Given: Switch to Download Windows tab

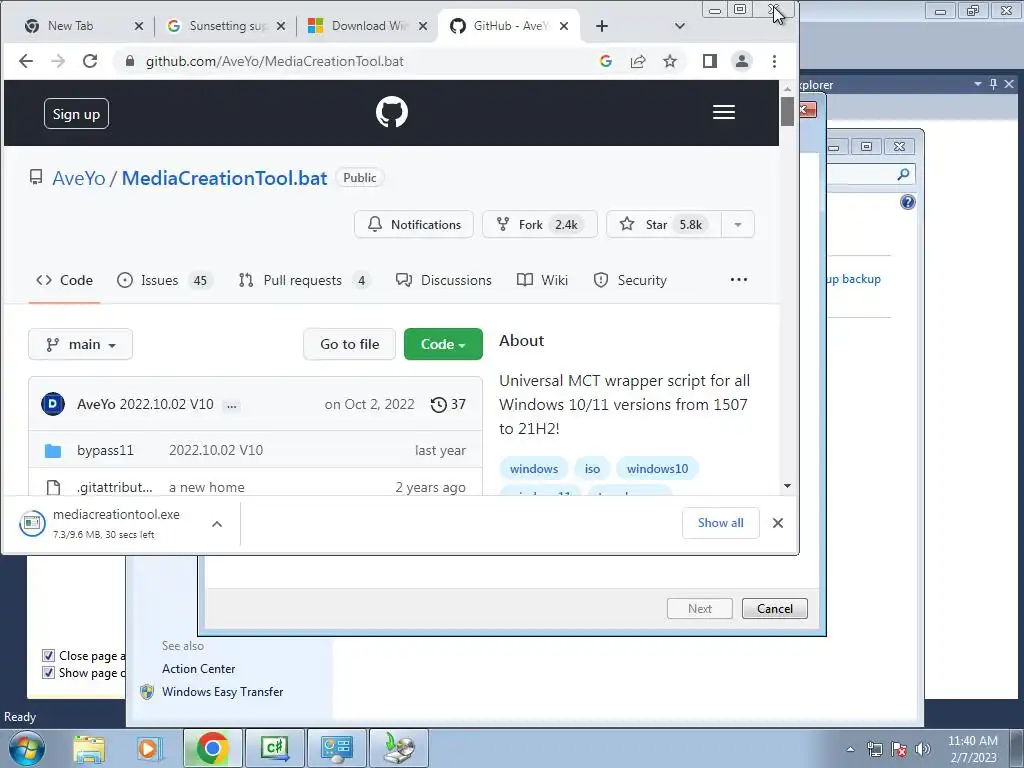Looking at the screenshot, I should (370, 26).
